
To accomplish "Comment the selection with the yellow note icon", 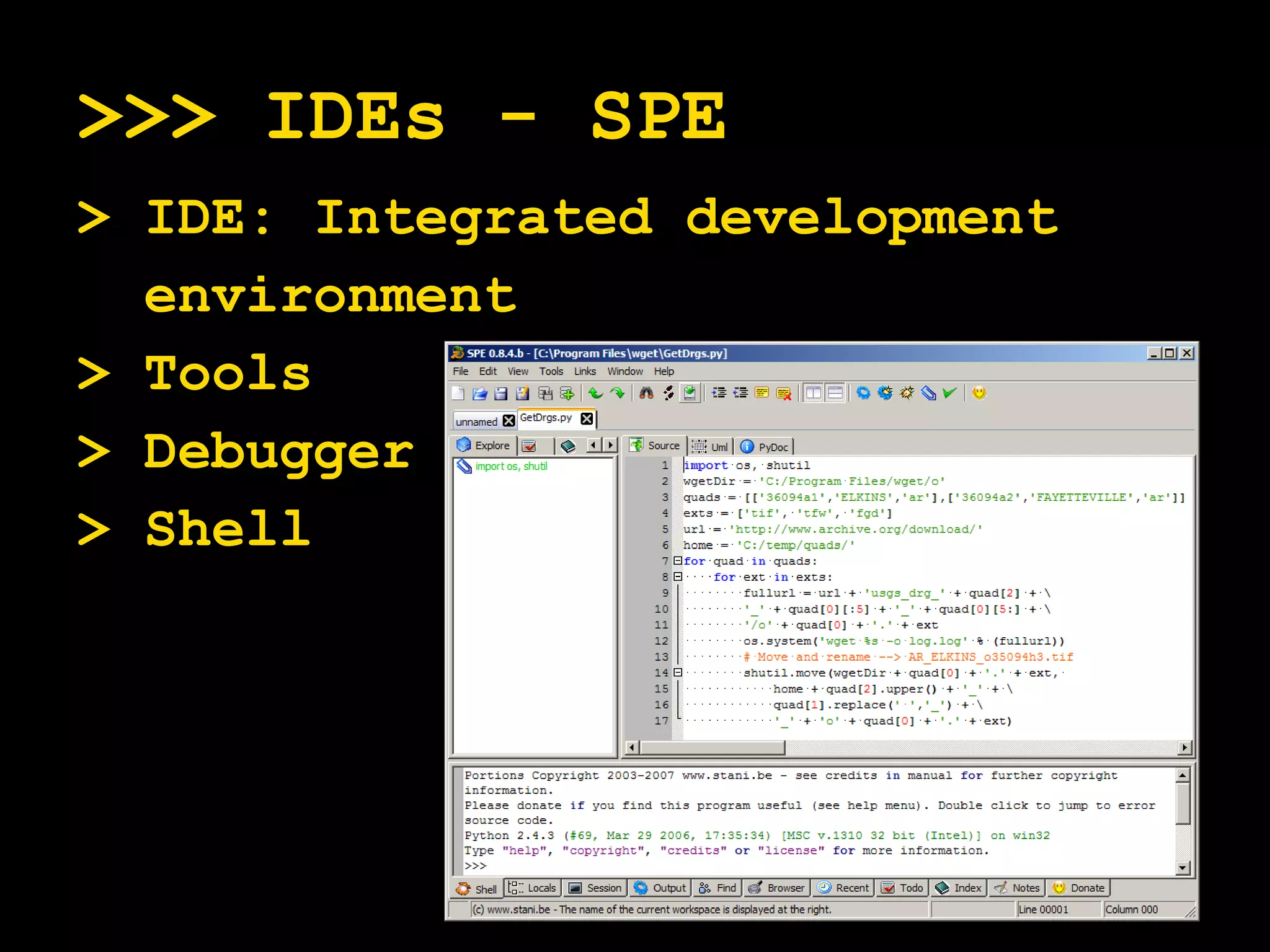I will [762, 393].
